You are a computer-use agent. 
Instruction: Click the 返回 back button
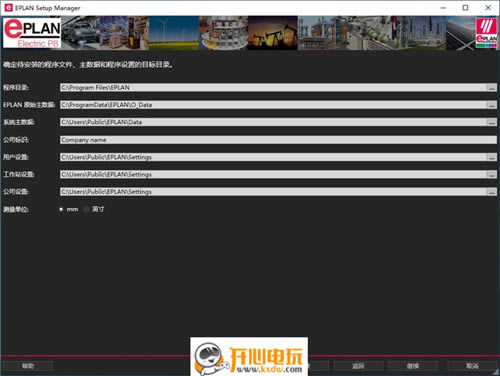(x=358, y=366)
